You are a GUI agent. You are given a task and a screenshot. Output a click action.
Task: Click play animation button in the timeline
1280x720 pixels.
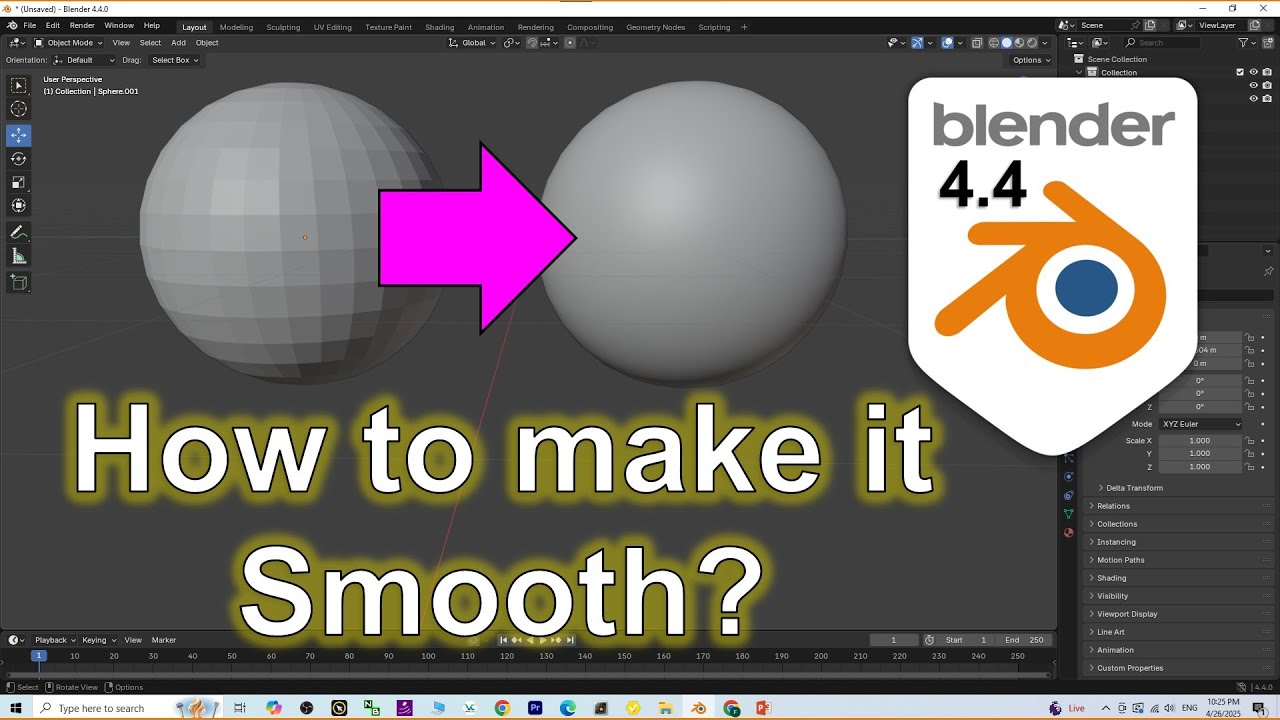[x=543, y=640]
